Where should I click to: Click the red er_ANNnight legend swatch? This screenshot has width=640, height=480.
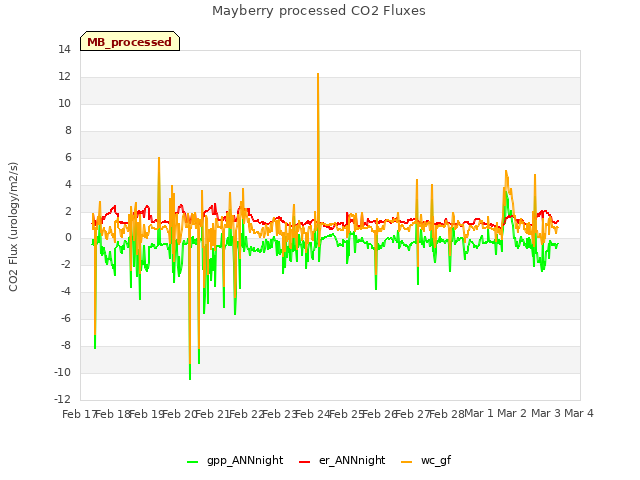[305, 462]
